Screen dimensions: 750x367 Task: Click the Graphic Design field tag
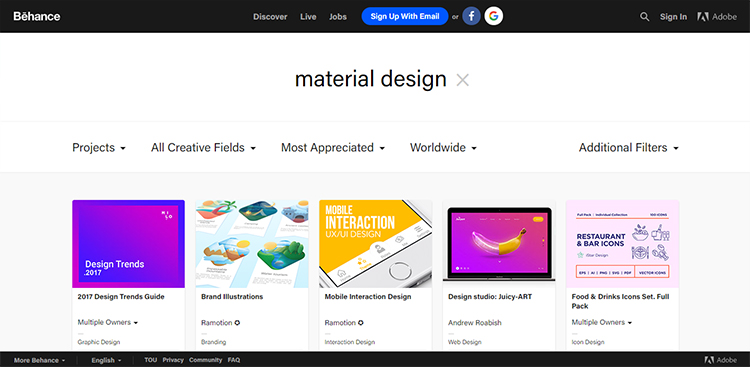(99, 342)
